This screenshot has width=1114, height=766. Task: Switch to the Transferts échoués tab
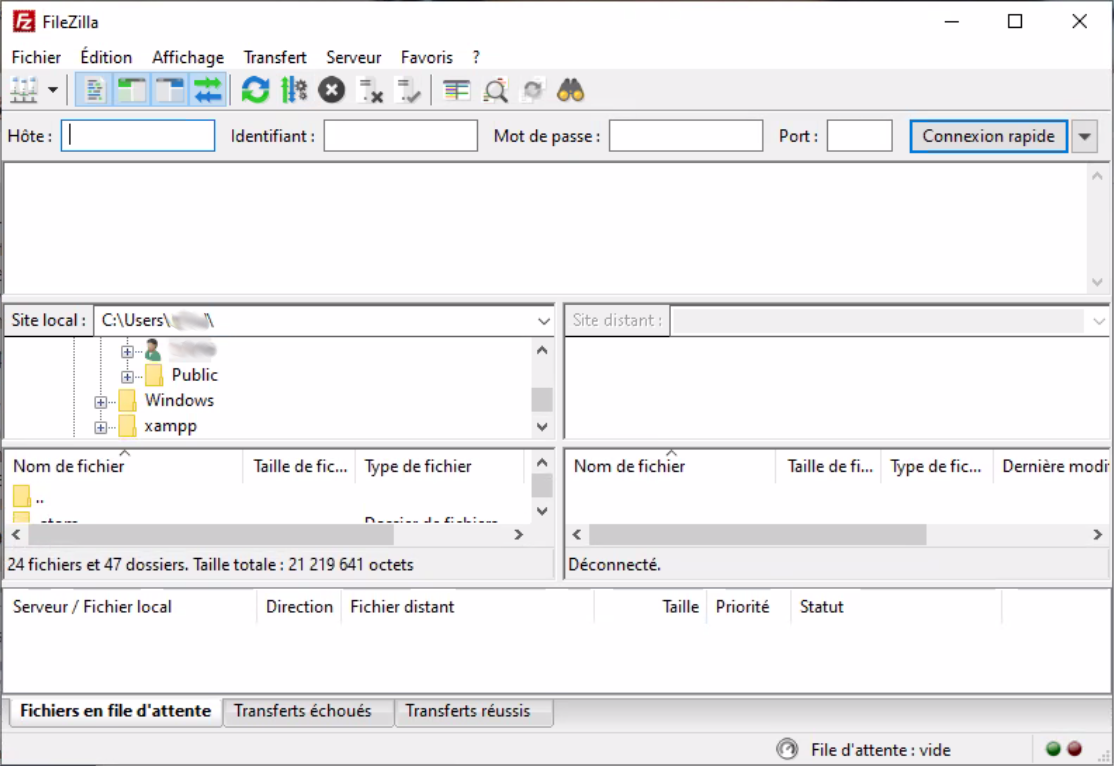[x=308, y=711]
